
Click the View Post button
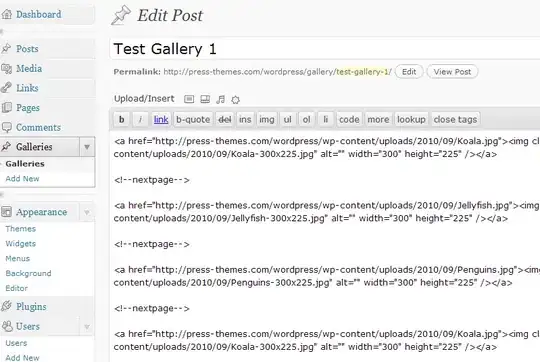452,72
